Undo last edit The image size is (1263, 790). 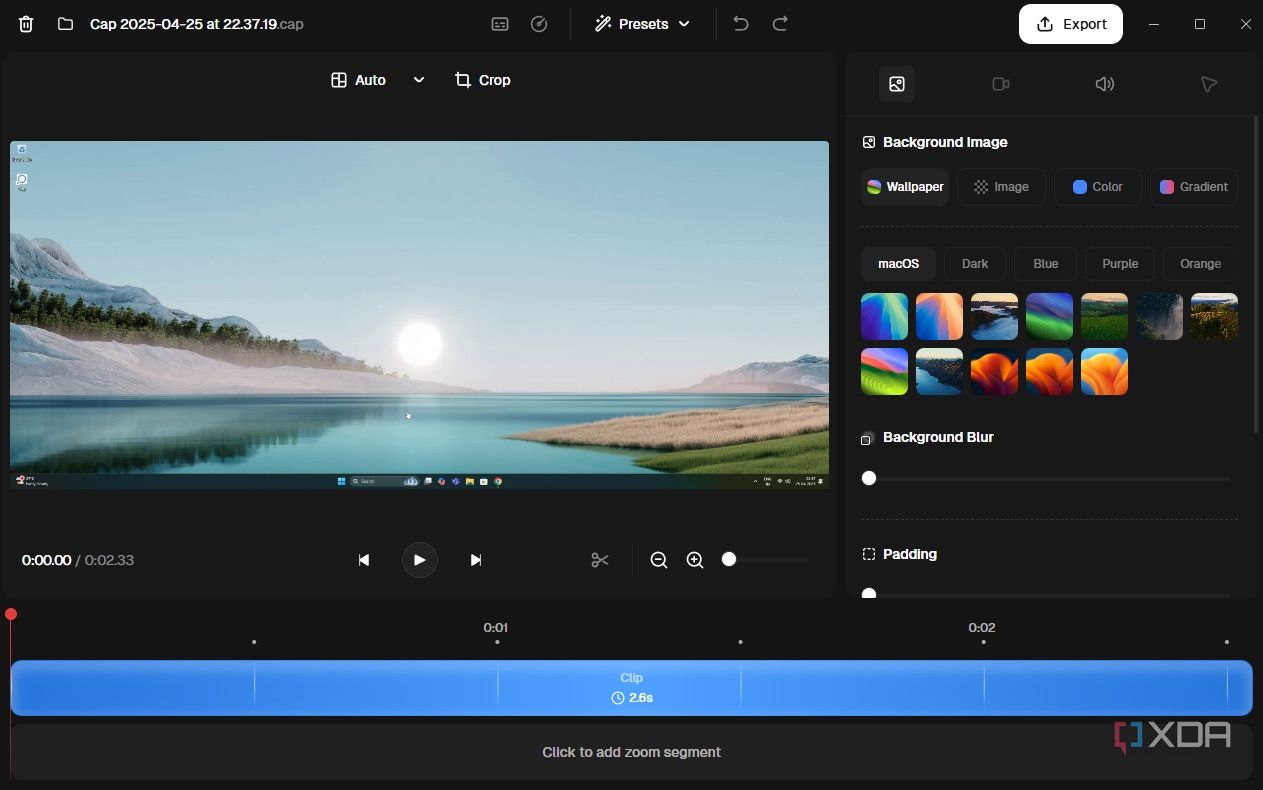741,24
